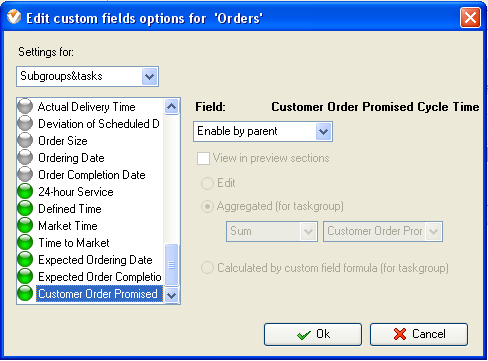This screenshot has width=488, height=361.
Task: Click field list scrollbar down arrow
Action: point(172,295)
